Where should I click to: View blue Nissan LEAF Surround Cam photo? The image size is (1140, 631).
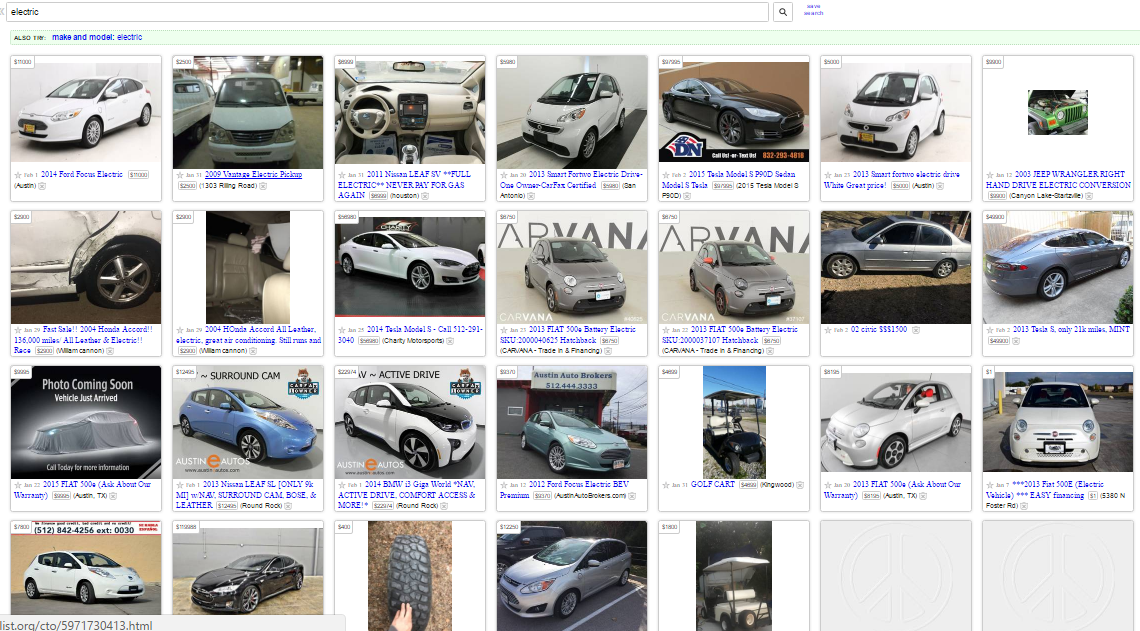point(248,422)
